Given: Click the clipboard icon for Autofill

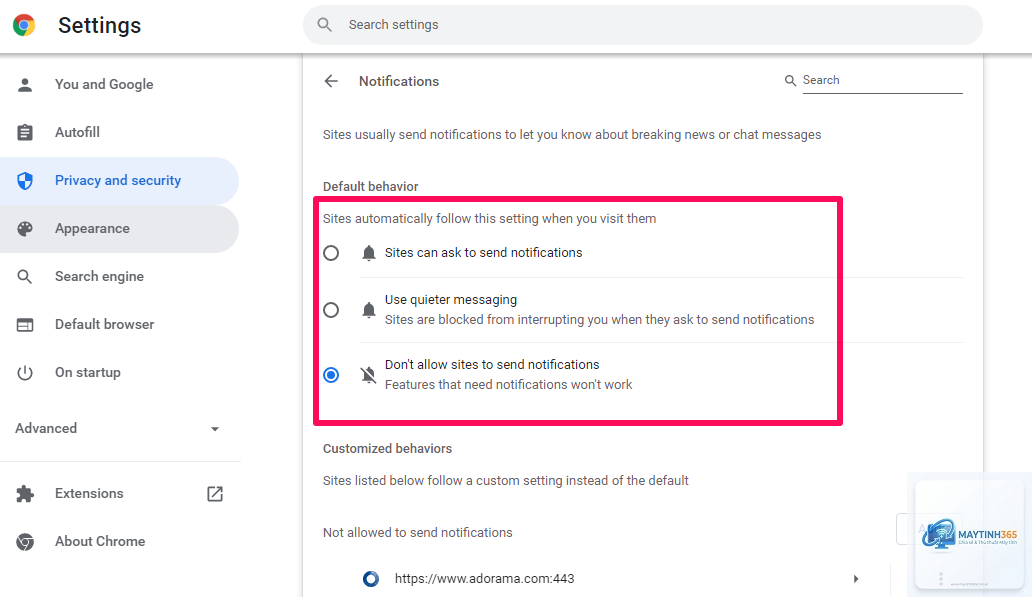Looking at the screenshot, I should pos(25,132).
